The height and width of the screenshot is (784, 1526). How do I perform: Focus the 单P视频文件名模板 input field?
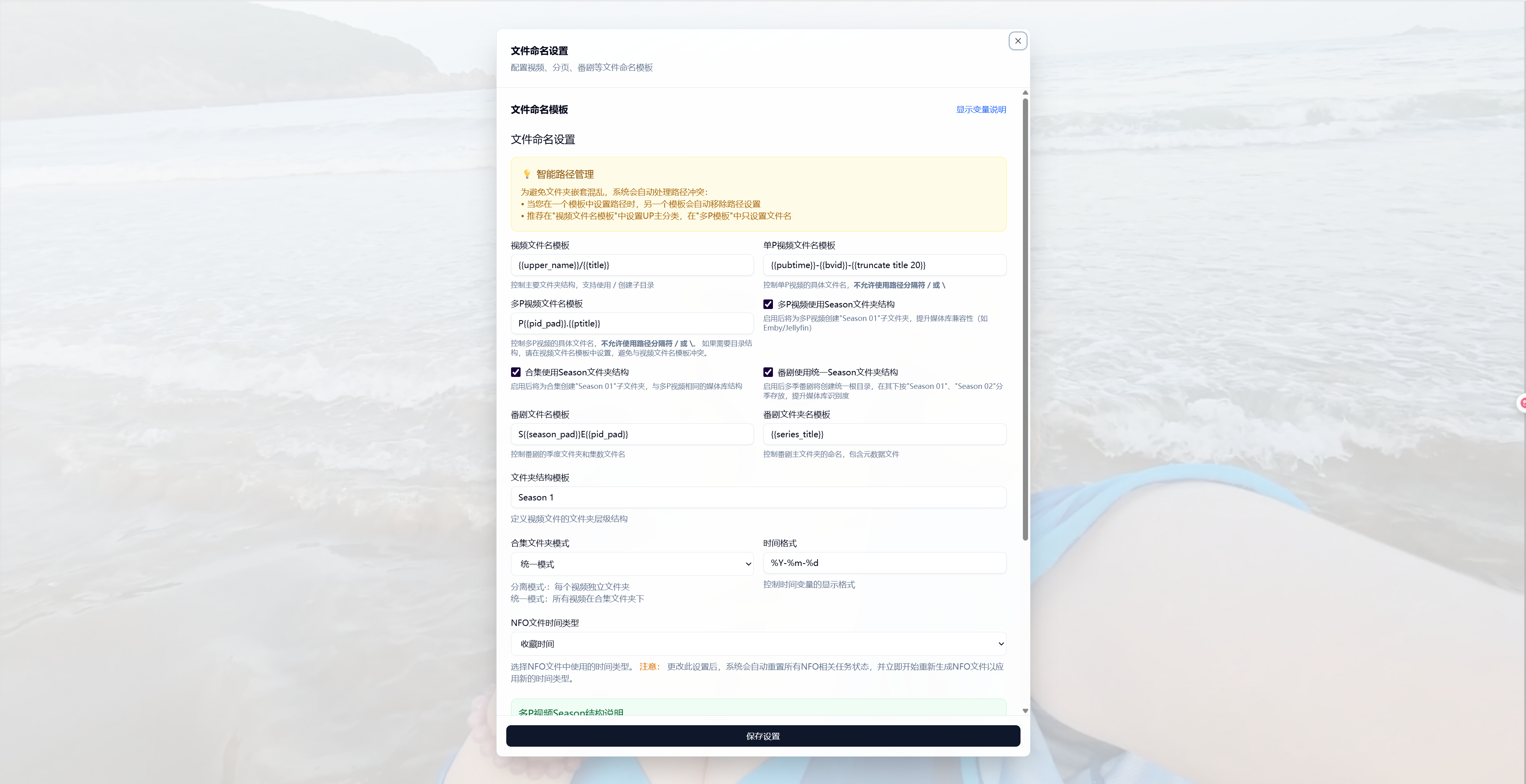[x=884, y=265]
